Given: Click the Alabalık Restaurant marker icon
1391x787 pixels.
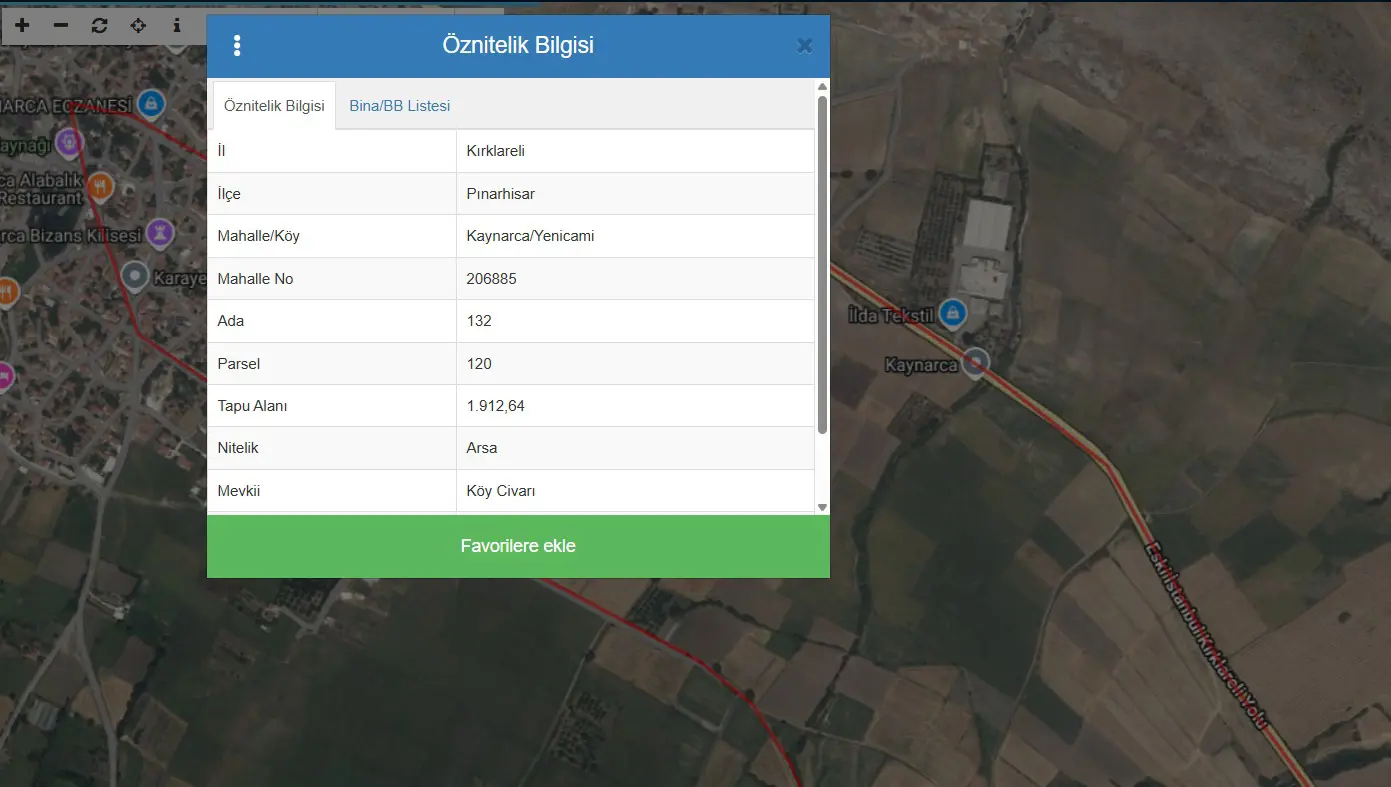Looking at the screenshot, I should 99,186.
